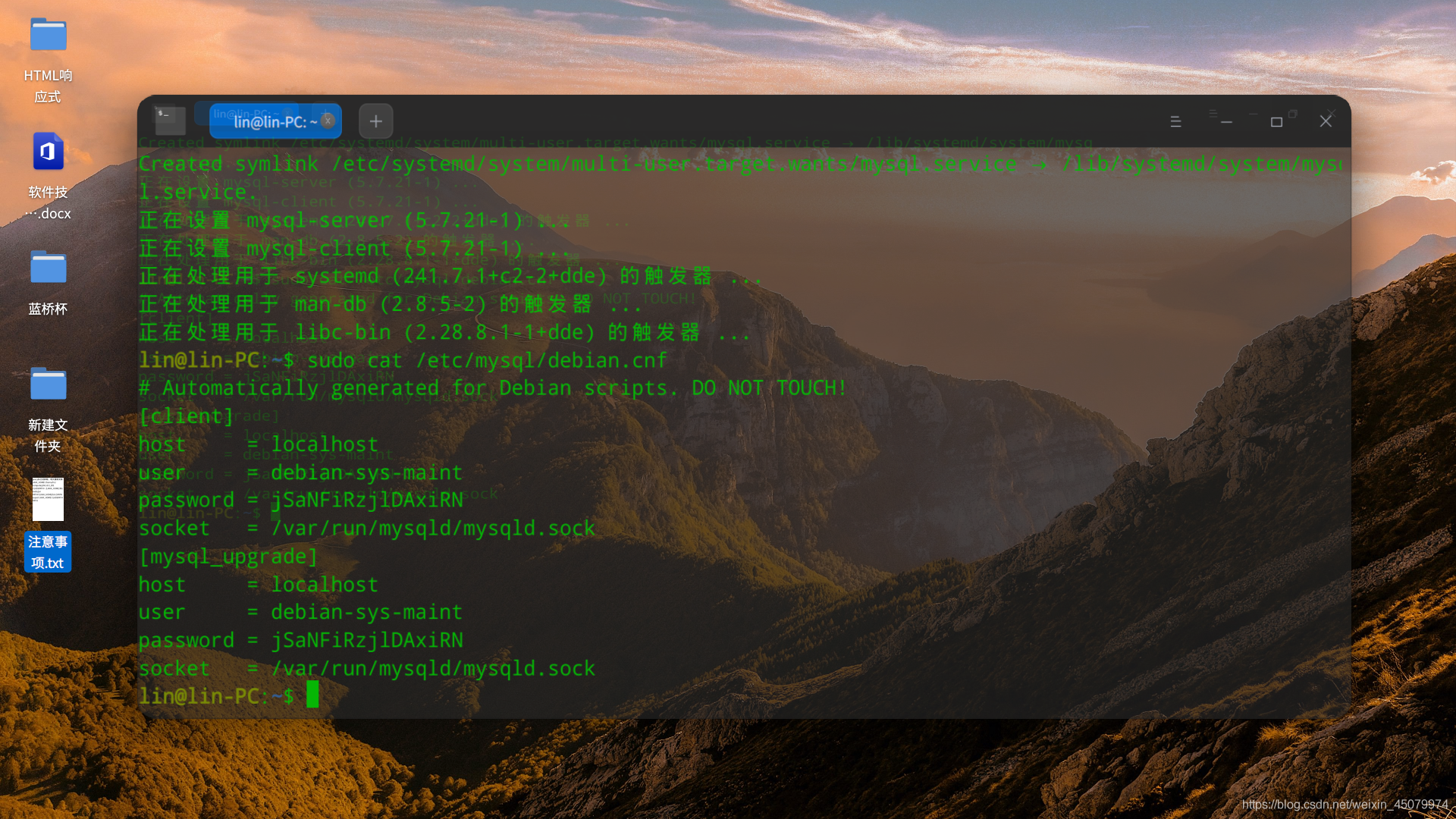This screenshot has height=819, width=1456.
Task: Click the 'systemd (241.7.1+c2-2+dde)' trigger line
Action: coord(450,276)
